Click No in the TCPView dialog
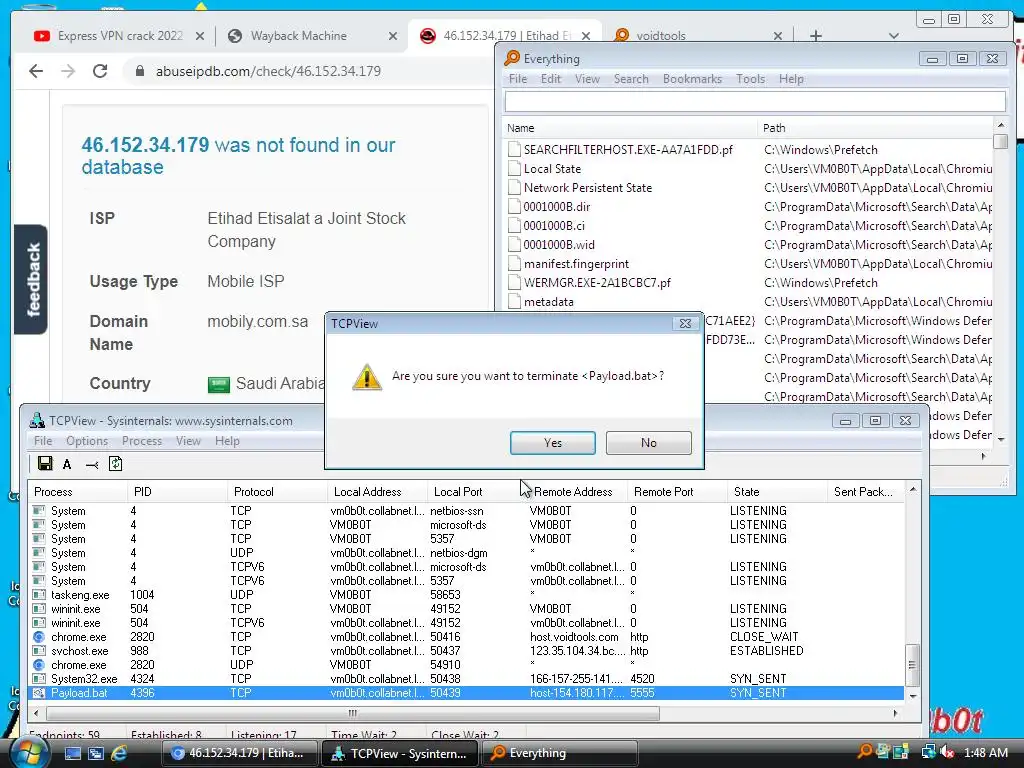The image size is (1024, 768). tap(648, 443)
